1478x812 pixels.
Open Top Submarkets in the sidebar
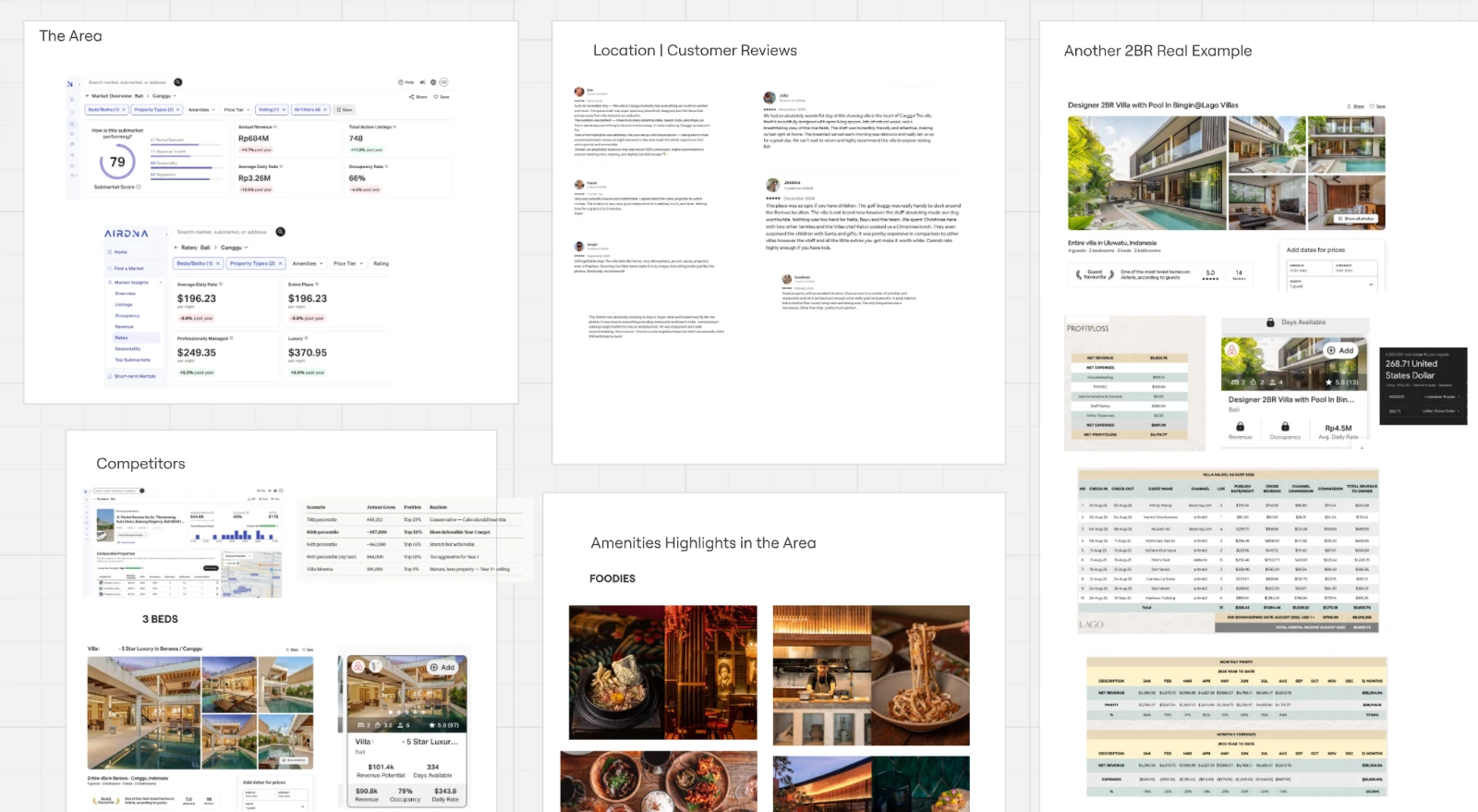pos(132,360)
